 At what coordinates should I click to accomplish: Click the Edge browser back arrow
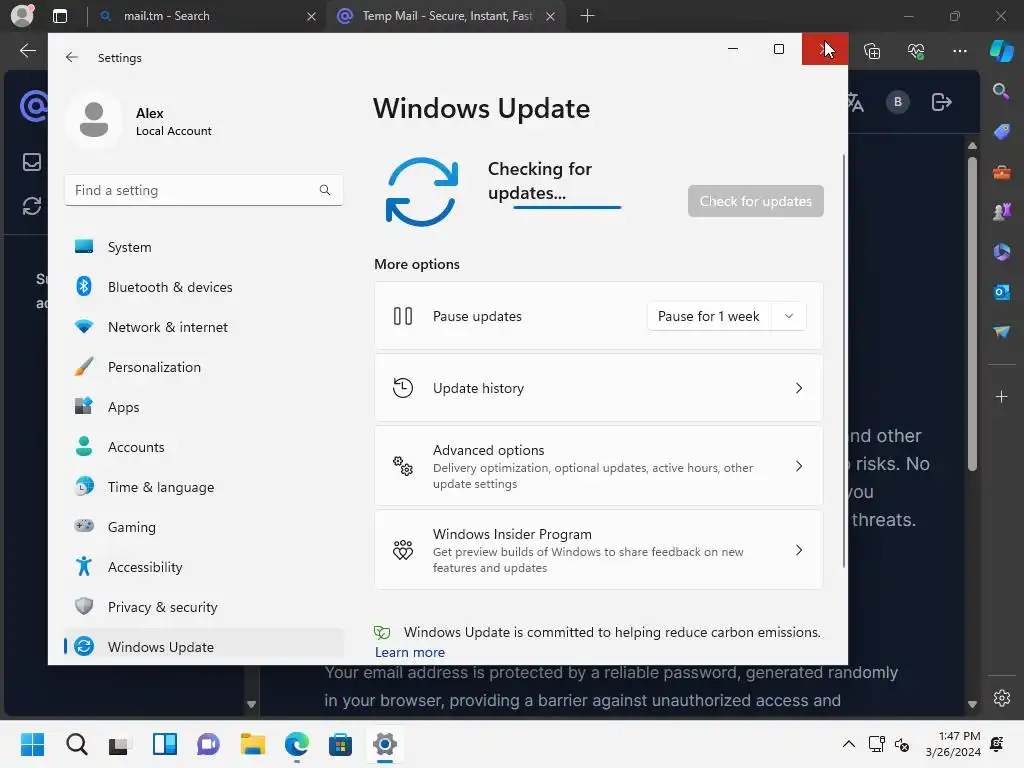point(27,50)
